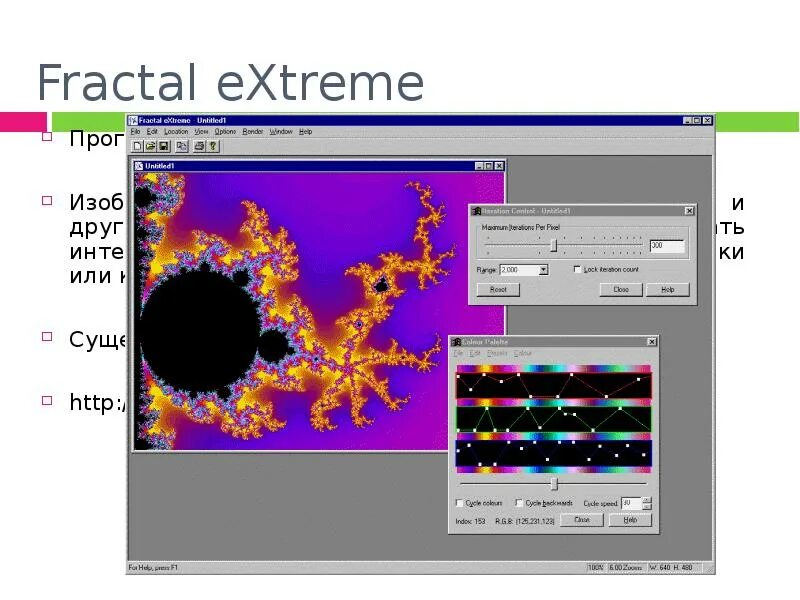The width and height of the screenshot is (800, 600).
Task: Click the 'Maximum Iterations Per Pixel' label
Action: click(x=520, y=228)
